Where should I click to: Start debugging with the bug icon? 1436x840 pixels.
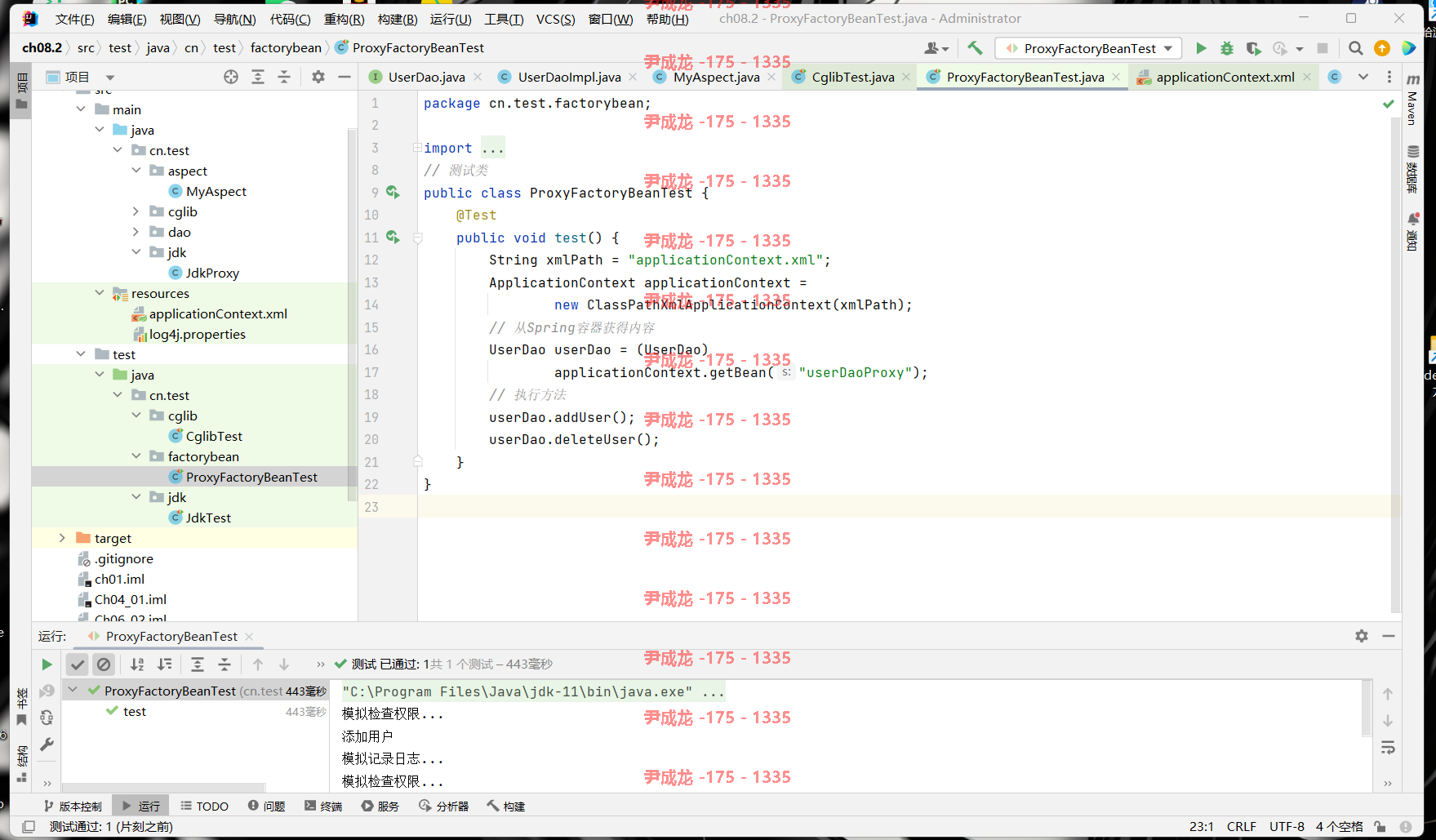pos(1227,48)
